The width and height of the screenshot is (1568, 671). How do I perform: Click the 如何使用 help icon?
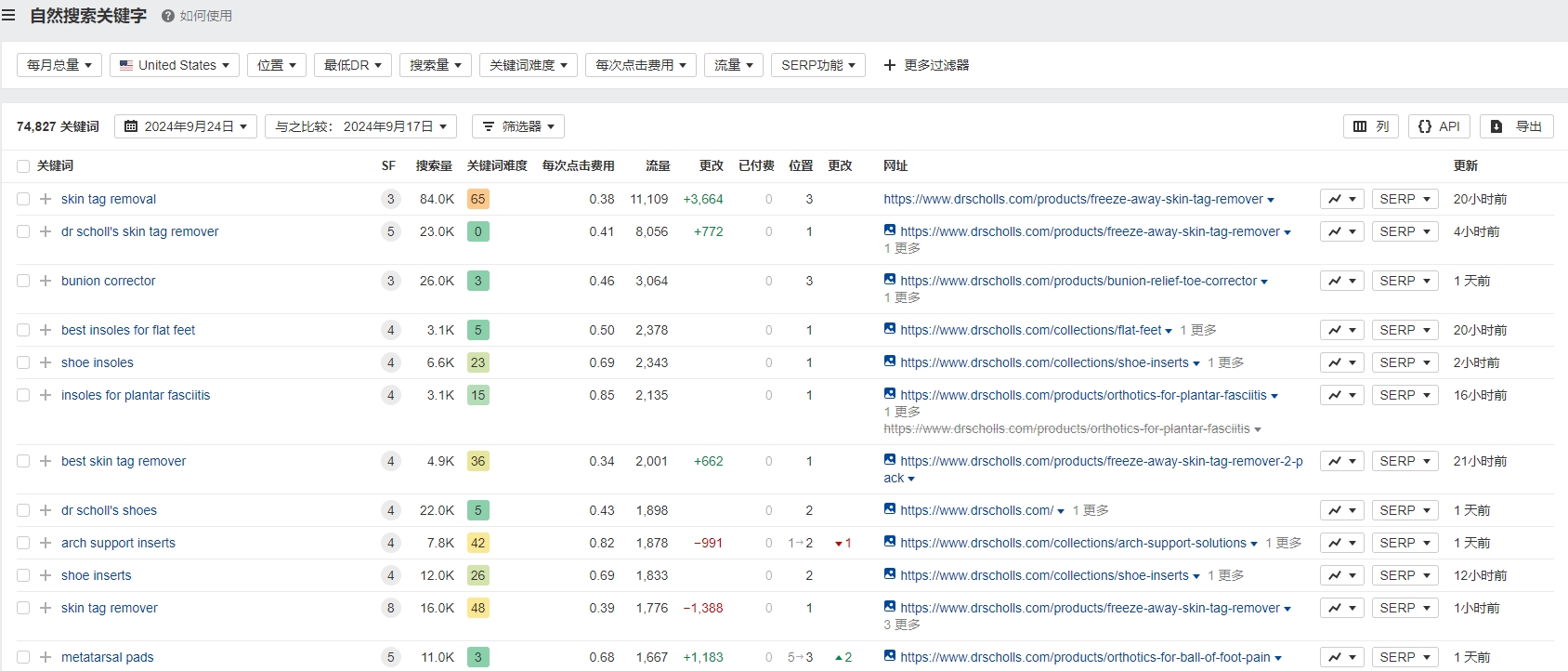(x=168, y=16)
